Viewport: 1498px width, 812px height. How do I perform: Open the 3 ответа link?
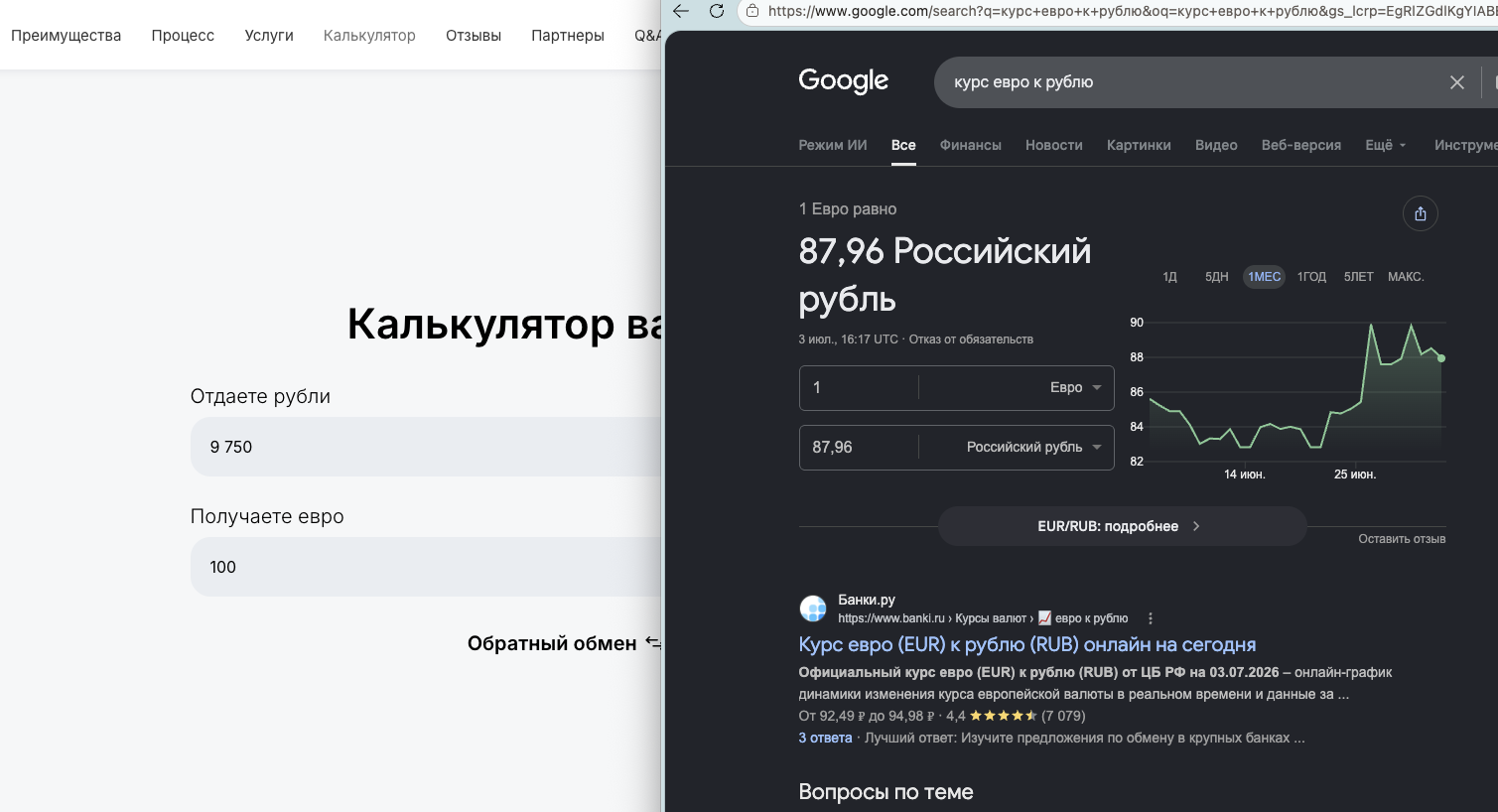(x=825, y=738)
